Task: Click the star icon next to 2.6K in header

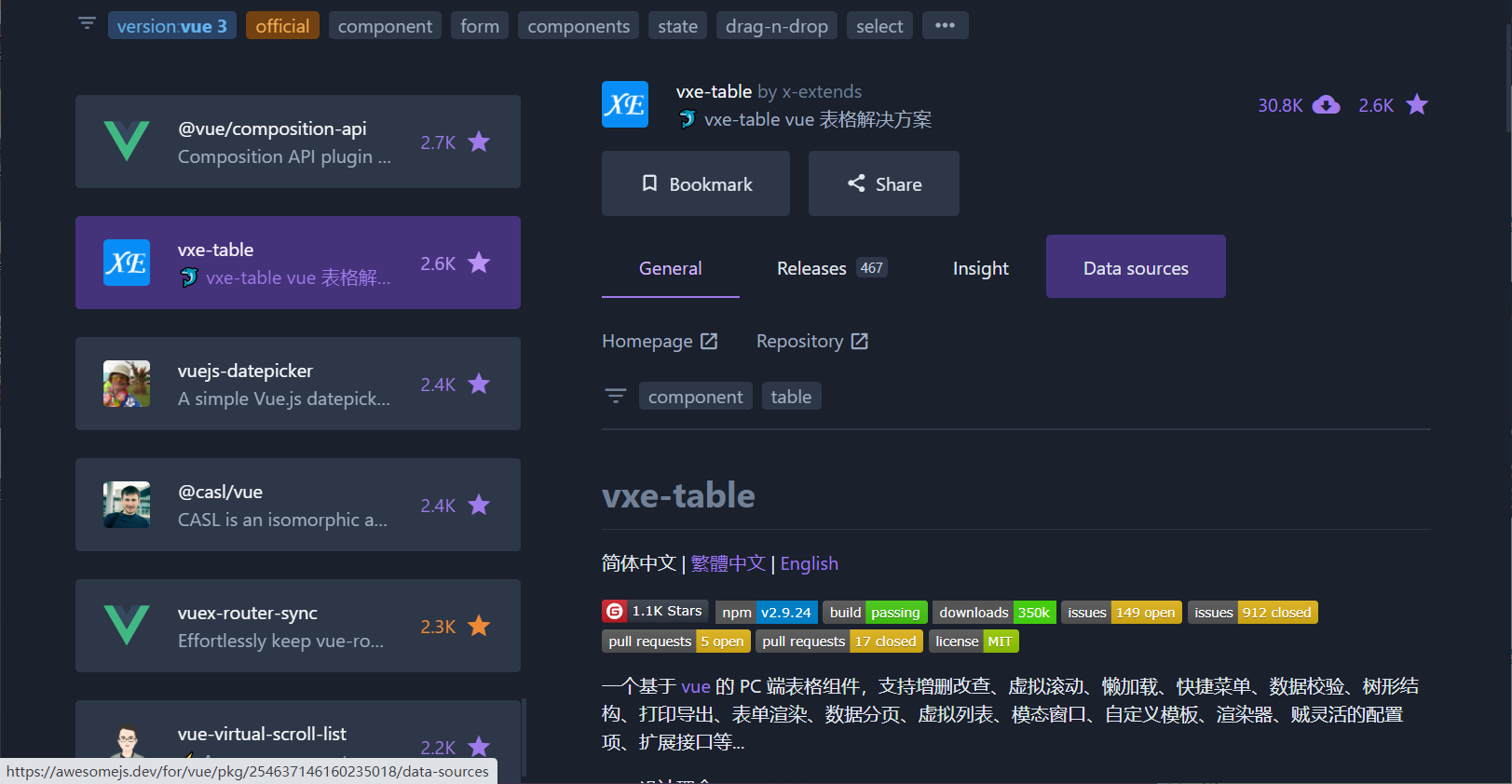Action: click(1417, 104)
